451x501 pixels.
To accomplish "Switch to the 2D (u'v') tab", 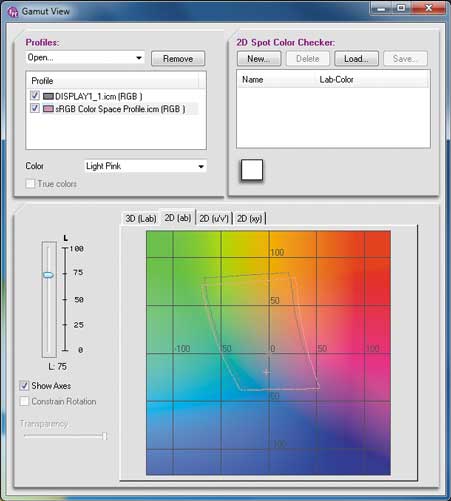I will tap(214, 219).
